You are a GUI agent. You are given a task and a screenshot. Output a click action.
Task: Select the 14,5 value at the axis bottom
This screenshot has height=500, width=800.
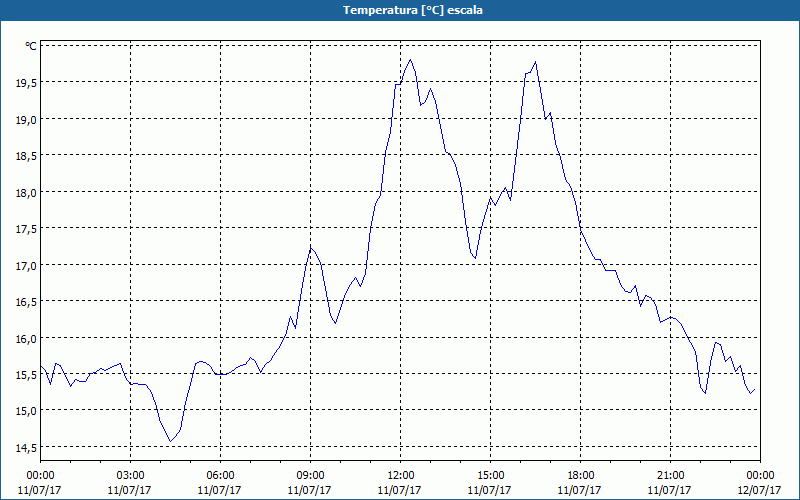[x=26, y=448]
